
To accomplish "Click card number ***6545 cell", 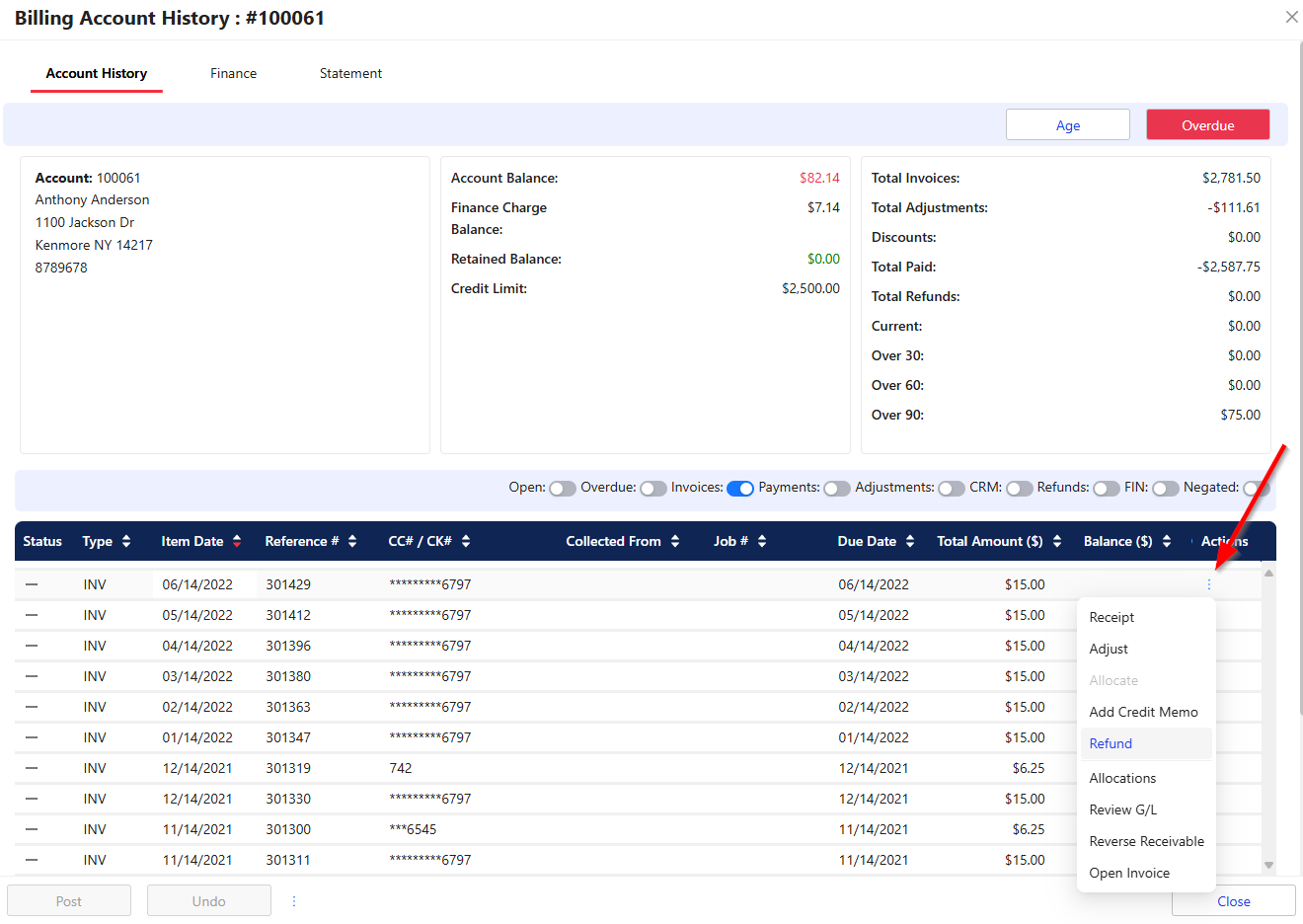I will tap(413, 829).
